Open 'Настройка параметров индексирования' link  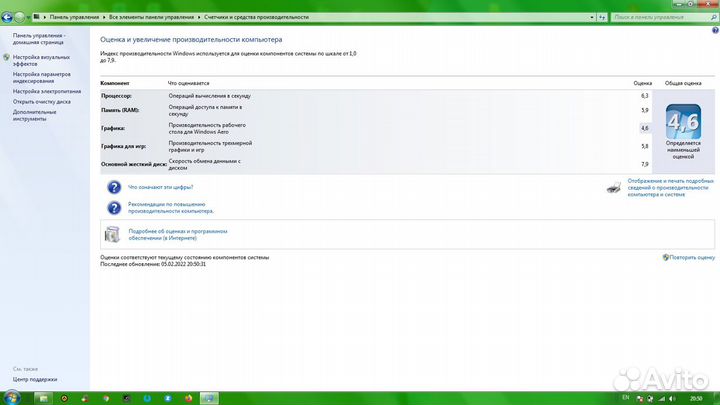click(42, 78)
